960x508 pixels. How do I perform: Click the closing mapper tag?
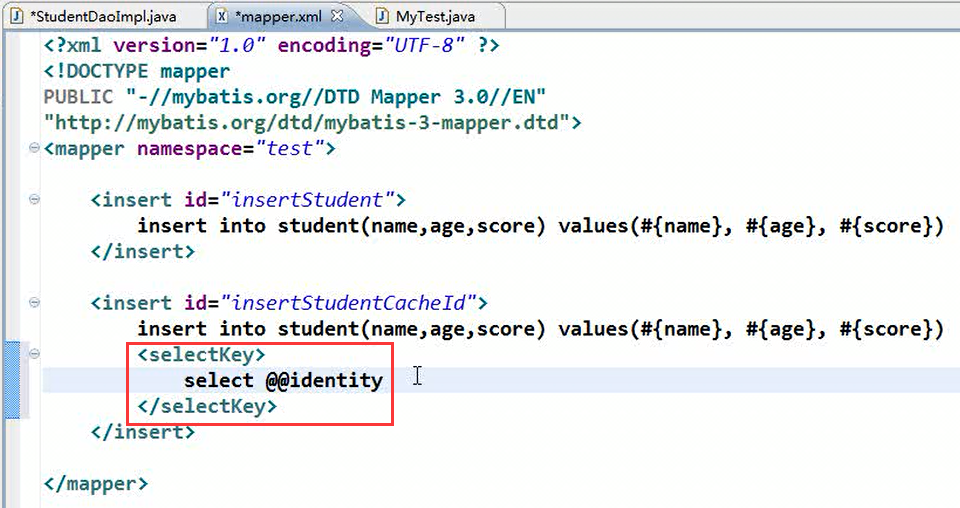[96, 484]
